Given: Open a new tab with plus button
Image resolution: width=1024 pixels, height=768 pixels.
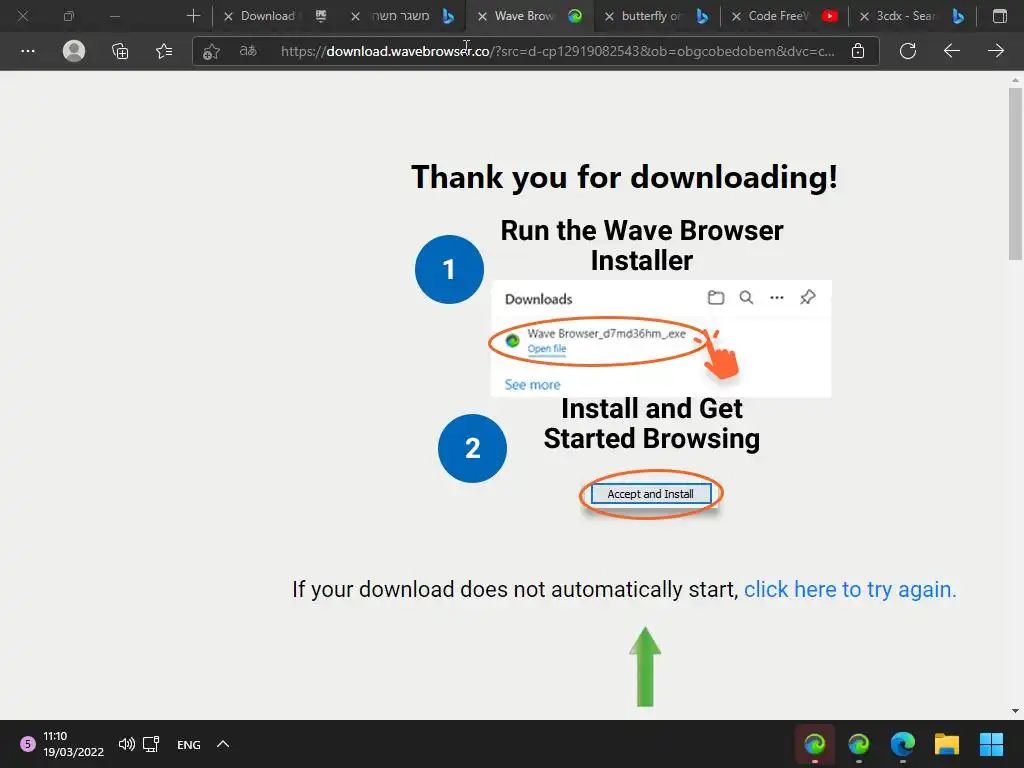Looking at the screenshot, I should tap(193, 16).
